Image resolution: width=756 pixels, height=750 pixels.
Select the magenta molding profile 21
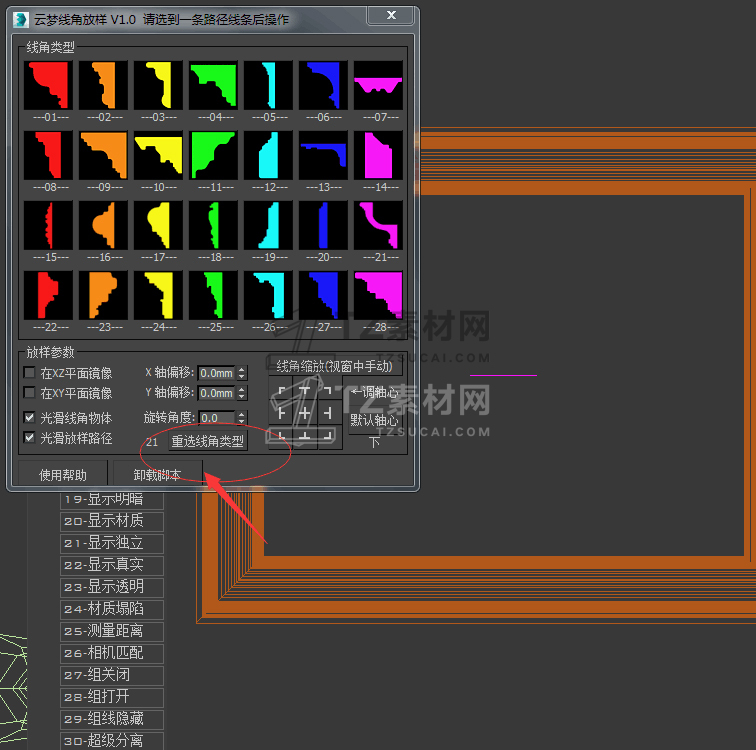point(378,225)
